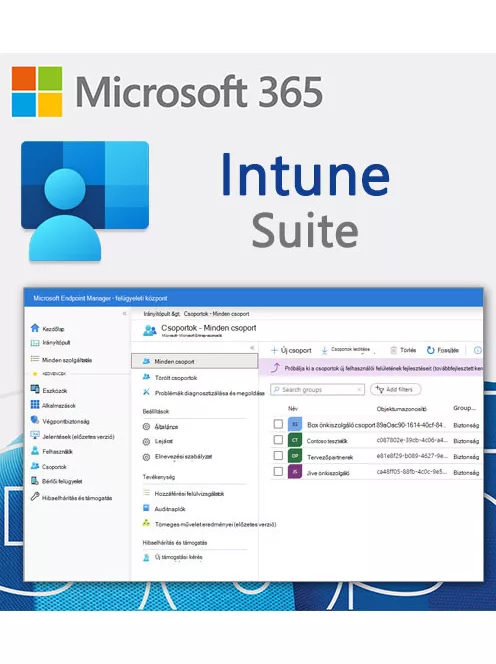The image size is (496, 664).
Task: Click in the Search groups field
Action: point(318,389)
